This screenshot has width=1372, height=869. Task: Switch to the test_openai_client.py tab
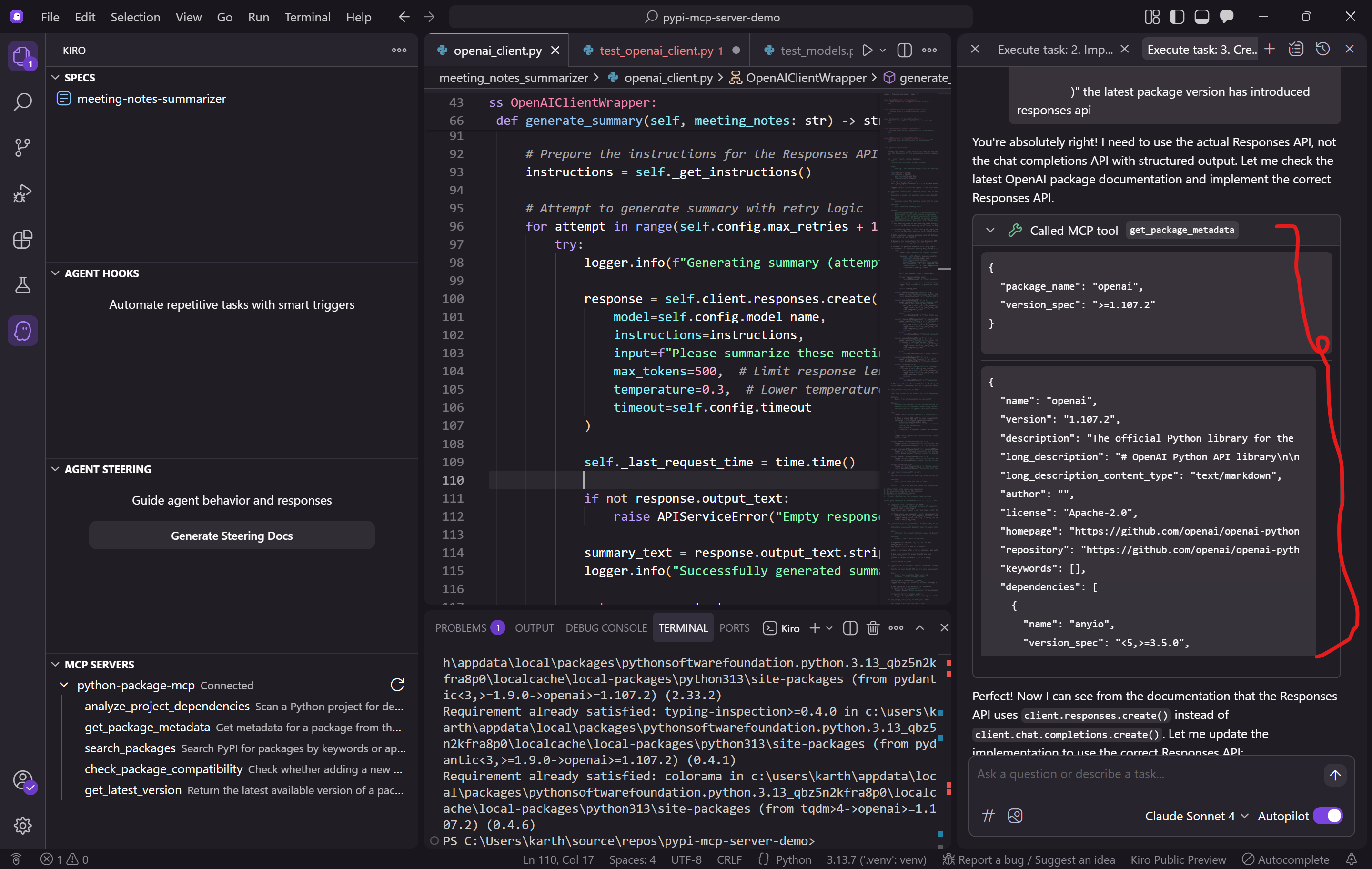tap(656, 50)
